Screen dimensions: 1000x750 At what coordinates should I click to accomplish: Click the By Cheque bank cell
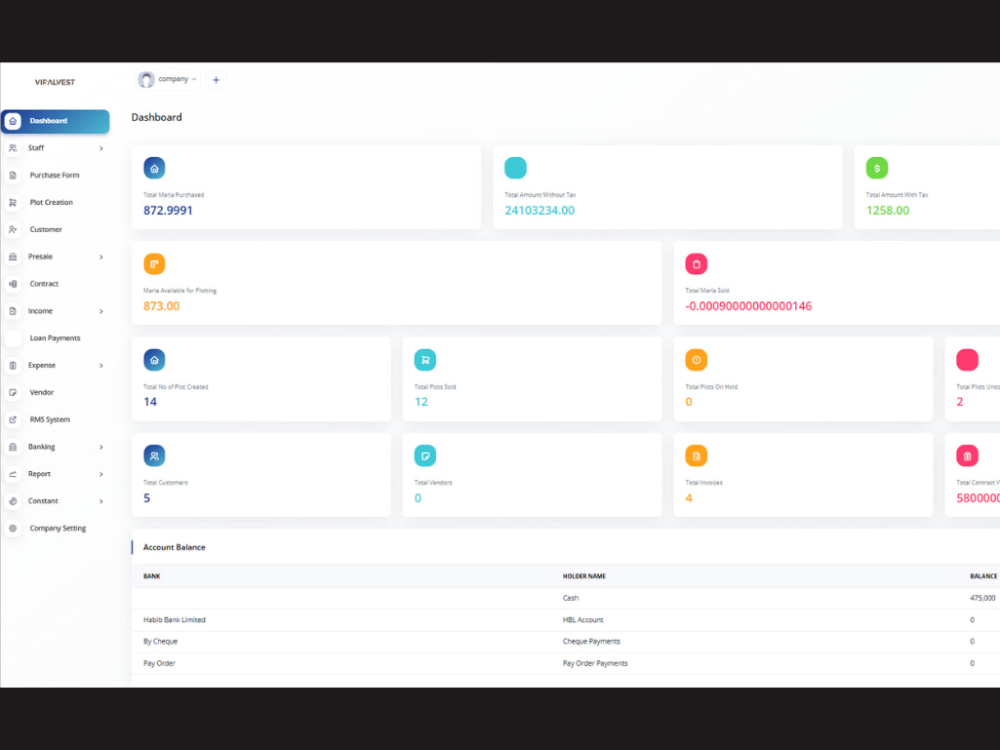click(x=161, y=642)
